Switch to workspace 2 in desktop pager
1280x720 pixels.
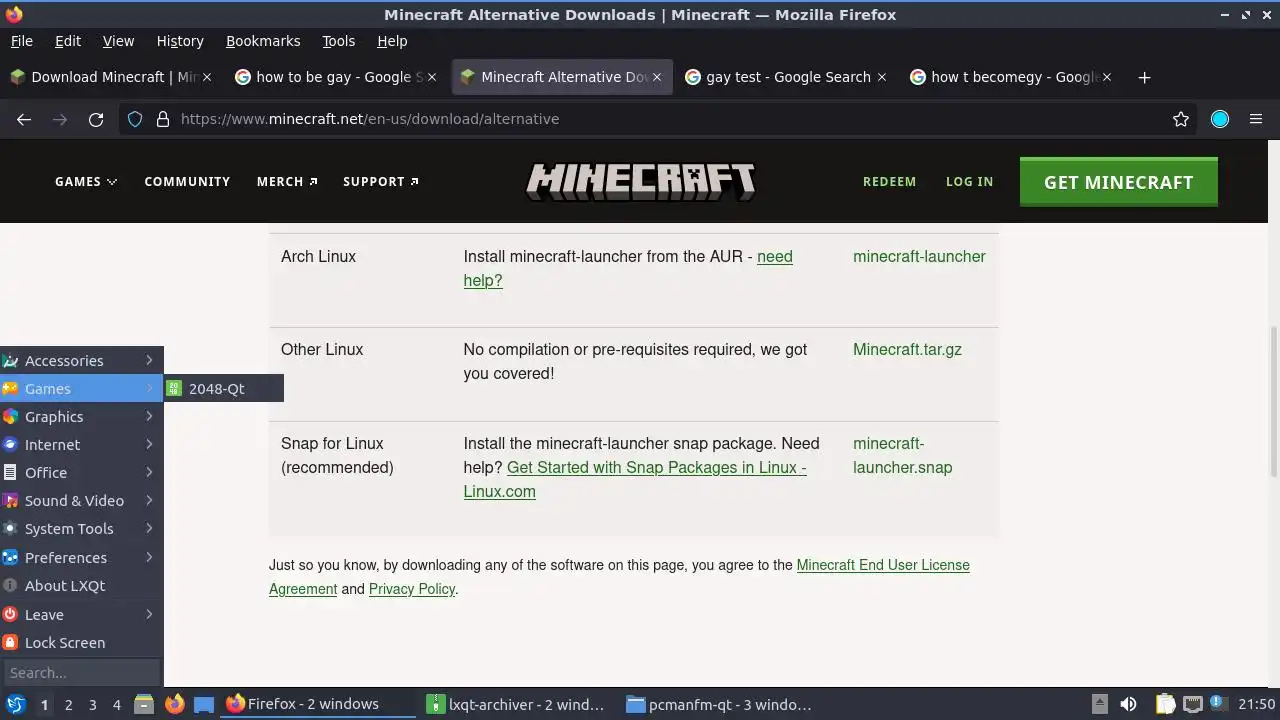pos(68,705)
